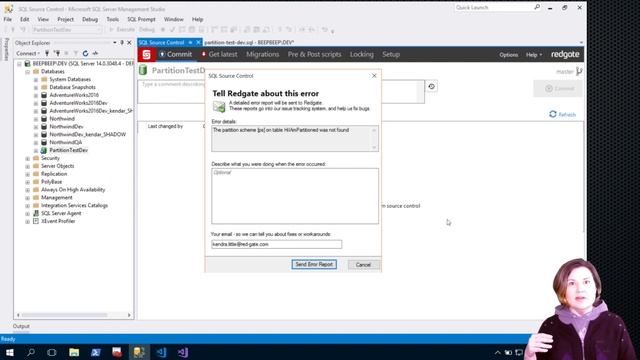Viewport: 640px width, 360px height.
Task: Click inside the Error details text box
Action: coord(295,138)
